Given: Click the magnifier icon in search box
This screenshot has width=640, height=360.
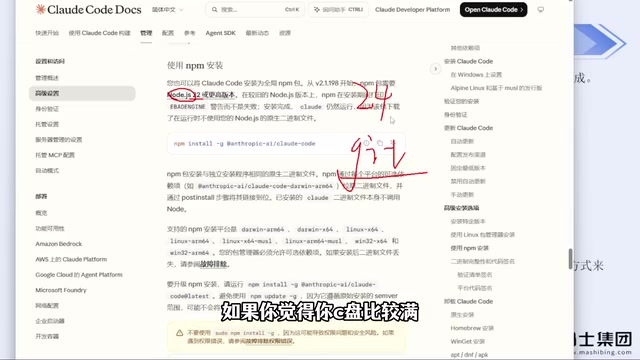Looking at the screenshot, I should click(214, 9).
